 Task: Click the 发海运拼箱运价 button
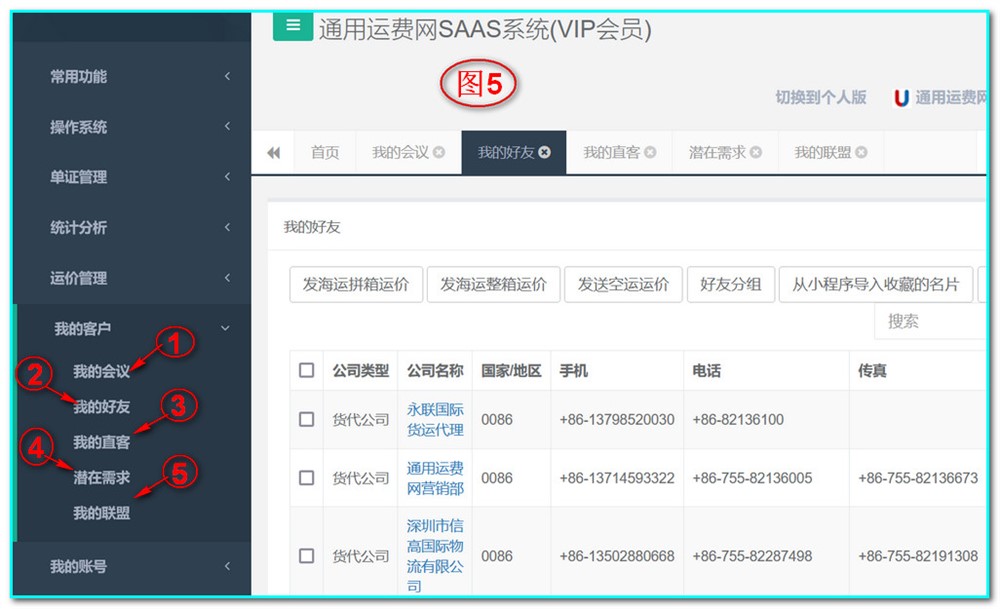[356, 284]
